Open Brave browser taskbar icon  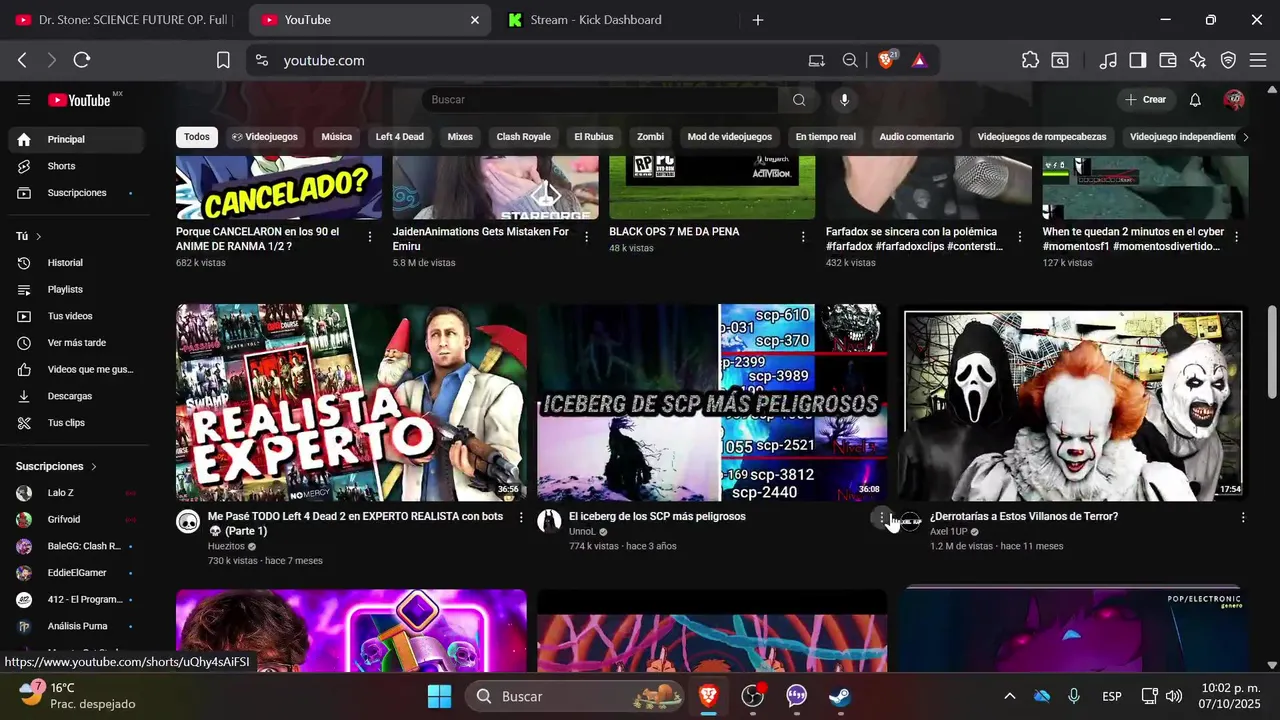(x=708, y=696)
